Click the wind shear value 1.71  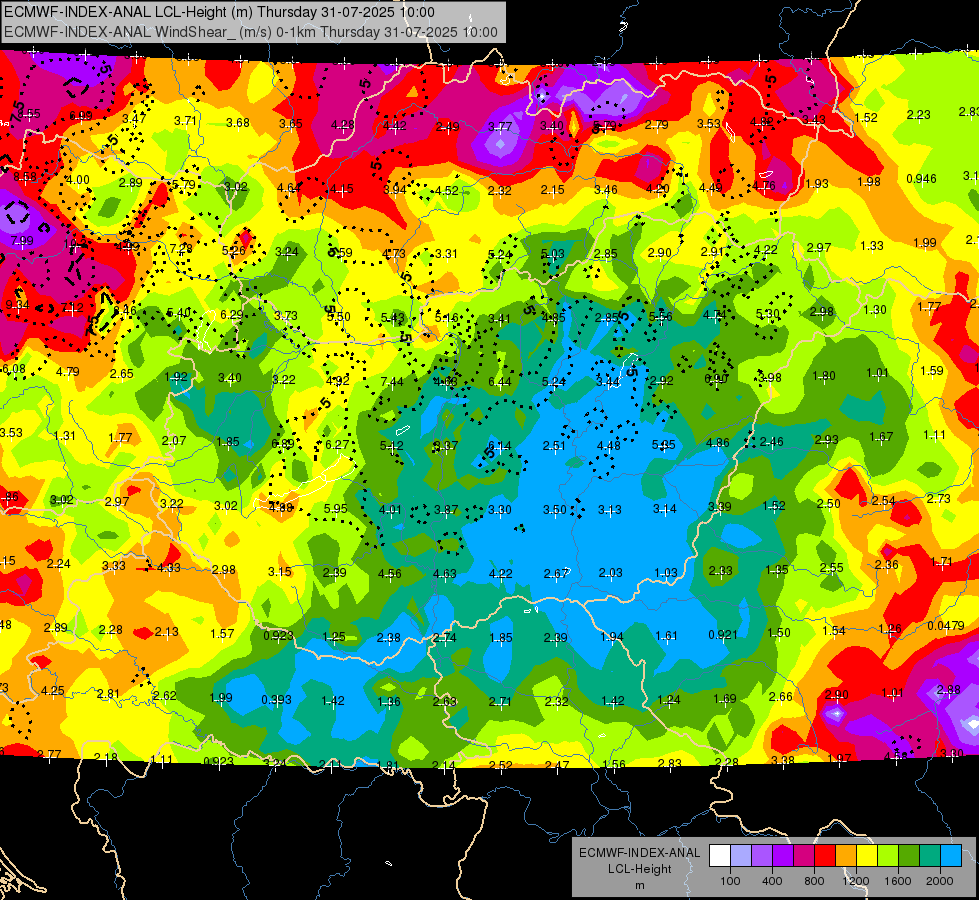coord(942,561)
